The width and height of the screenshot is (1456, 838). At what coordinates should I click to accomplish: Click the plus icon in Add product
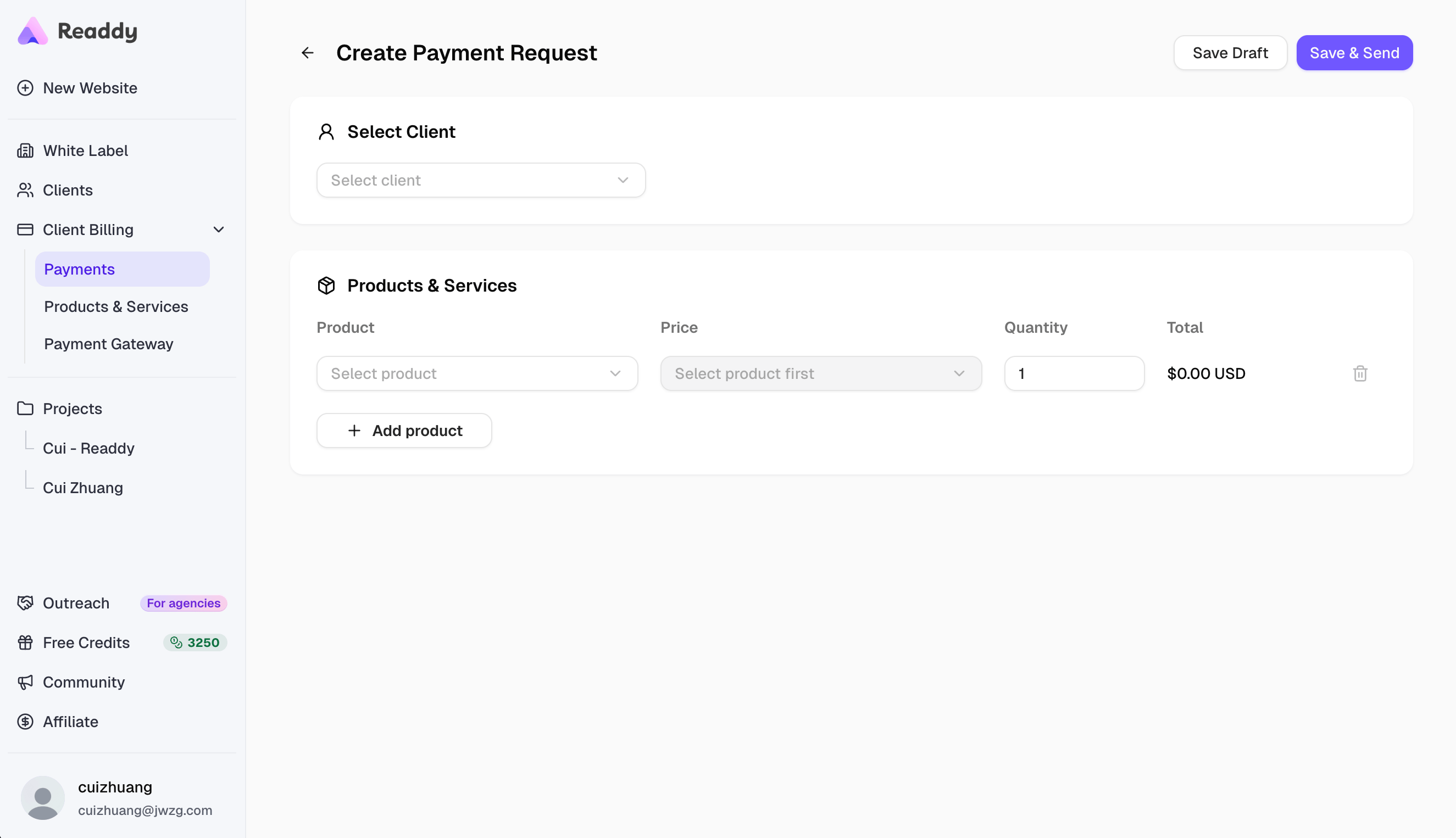(354, 431)
